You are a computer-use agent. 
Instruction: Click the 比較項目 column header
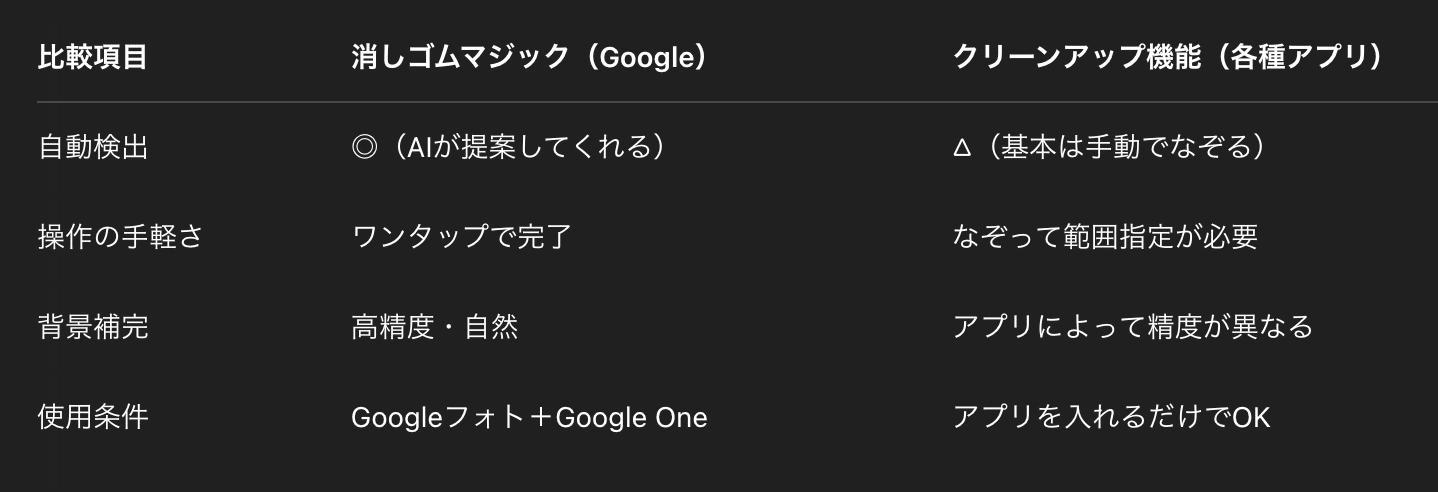(x=92, y=58)
